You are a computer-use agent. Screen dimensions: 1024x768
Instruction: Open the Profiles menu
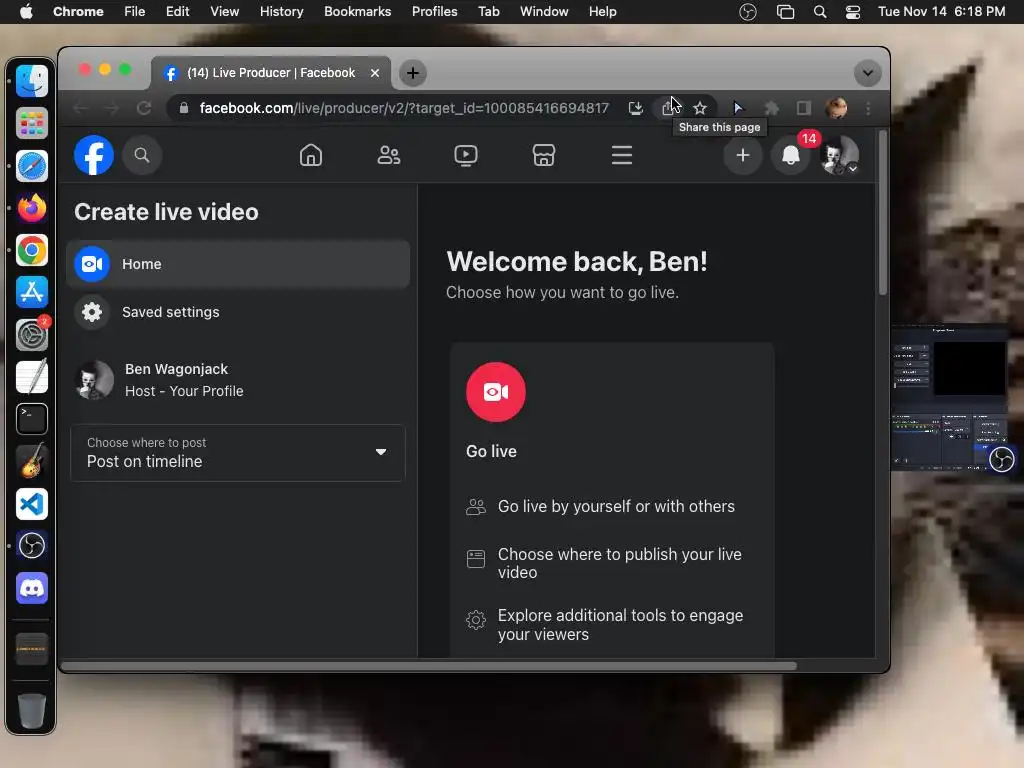[x=434, y=12]
